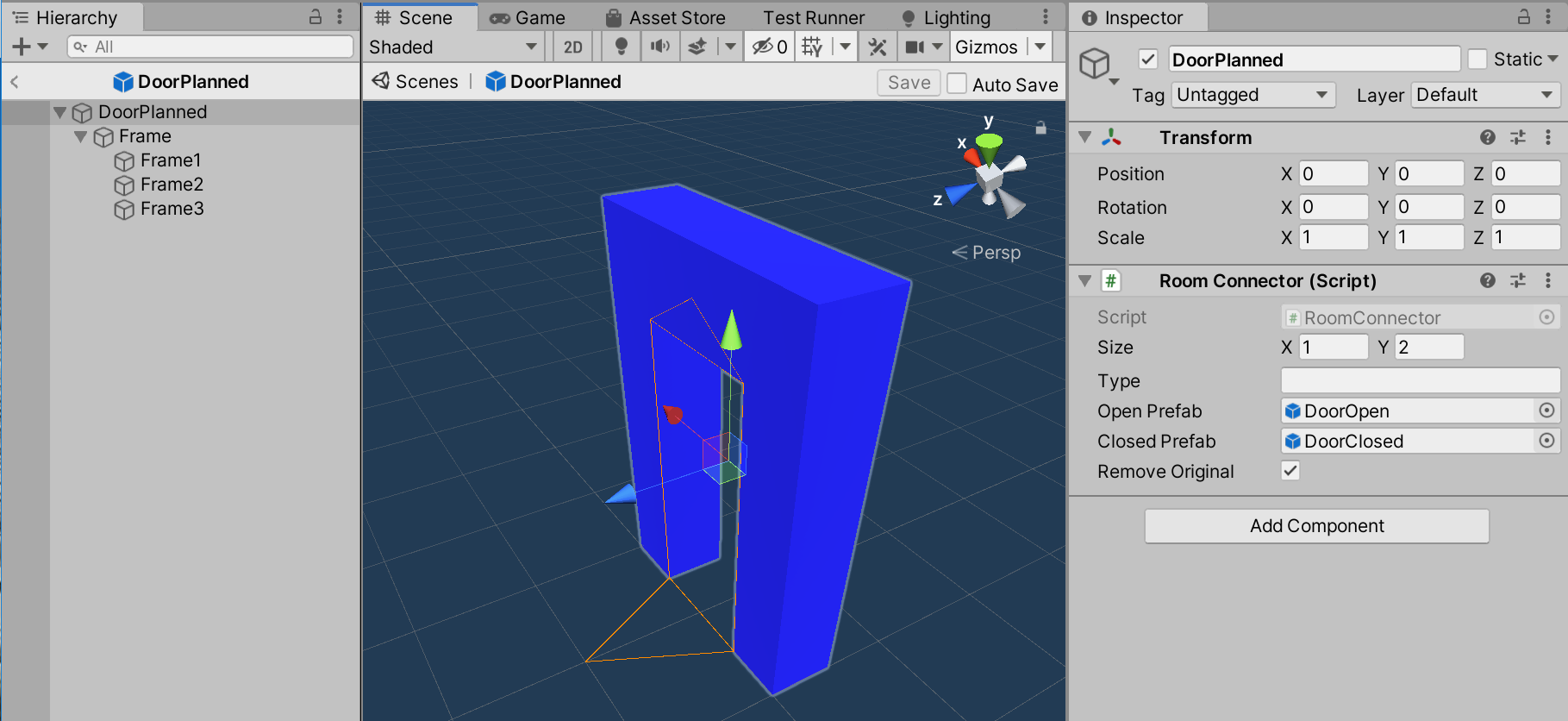Click Position X value field

click(x=1334, y=173)
